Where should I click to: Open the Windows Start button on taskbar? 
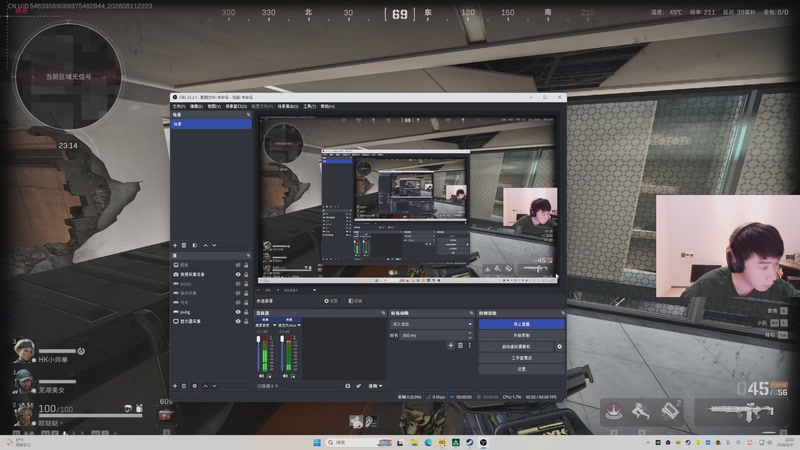click(x=317, y=442)
